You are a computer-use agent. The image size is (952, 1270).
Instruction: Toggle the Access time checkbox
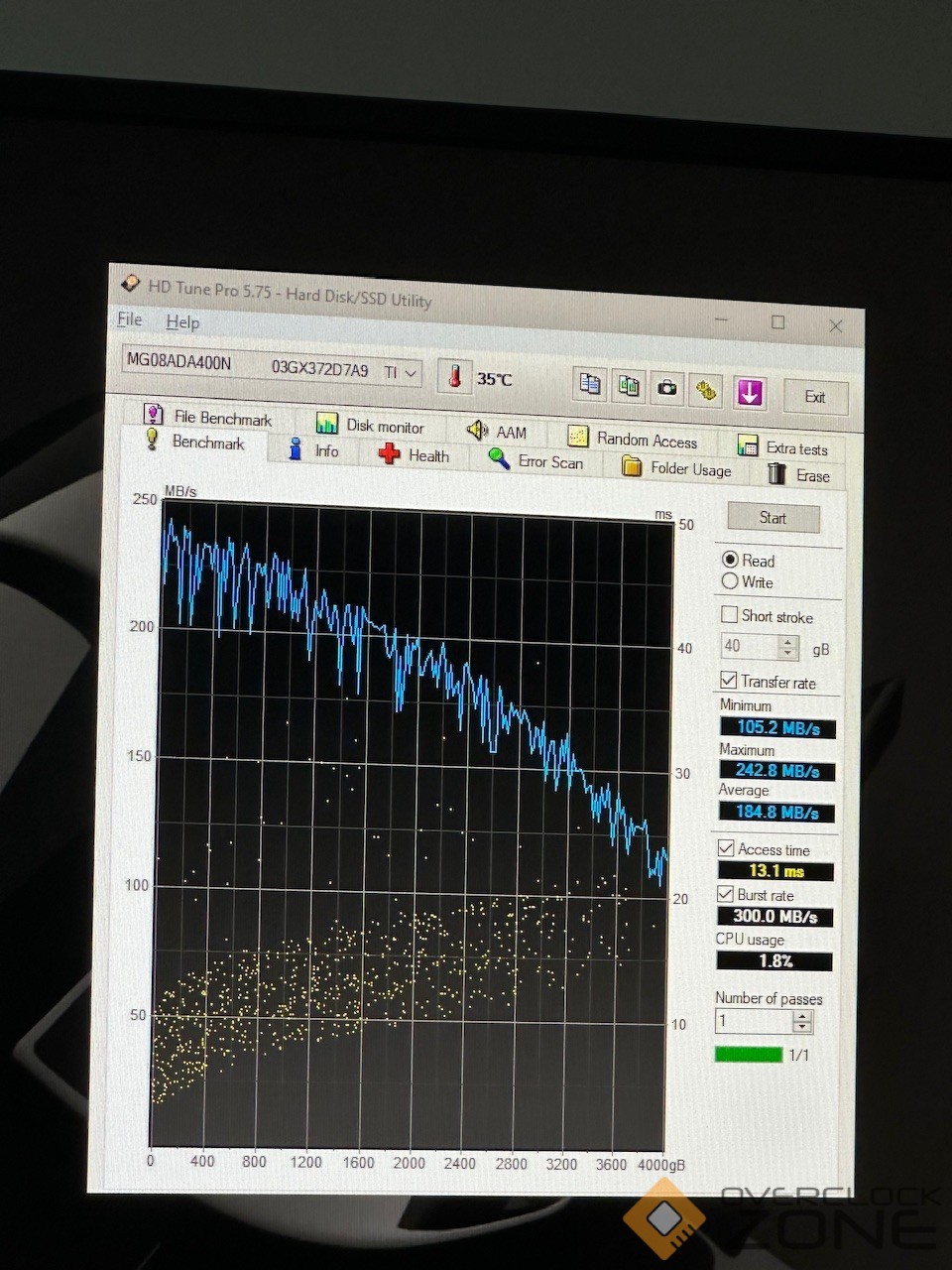(x=726, y=848)
